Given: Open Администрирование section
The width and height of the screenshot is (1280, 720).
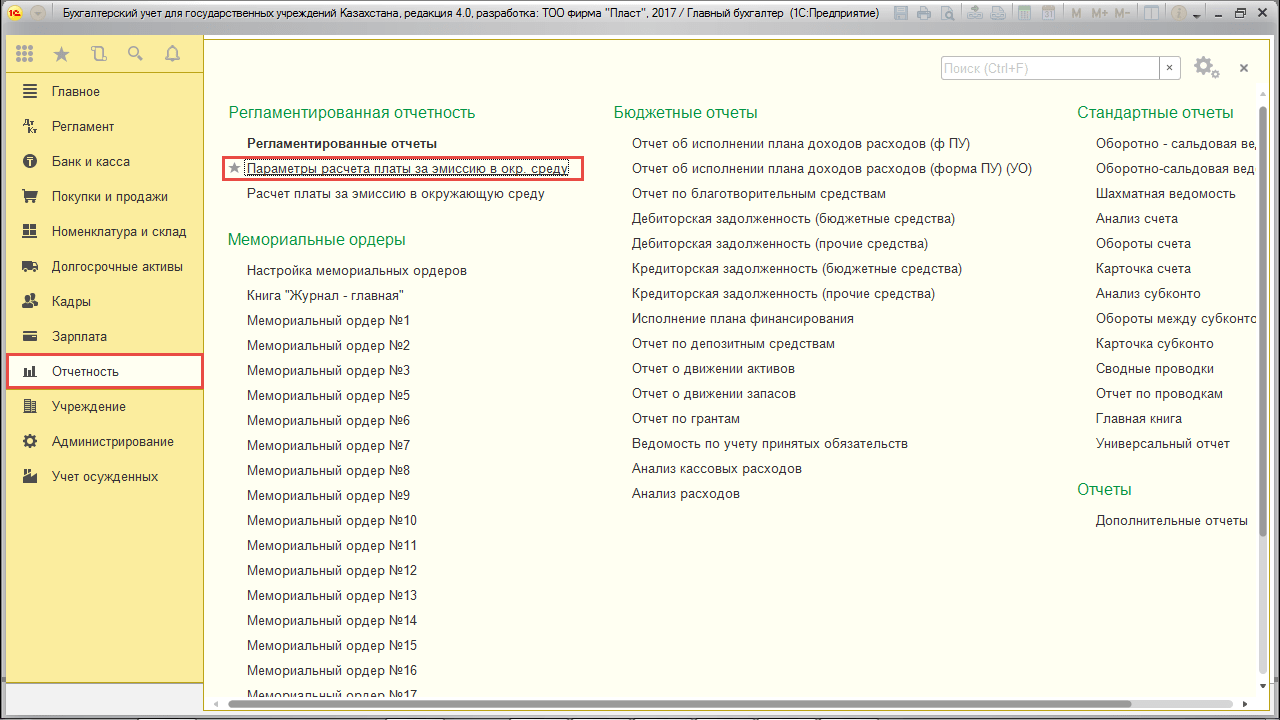Looking at the screenshot, I should (112, 442).
